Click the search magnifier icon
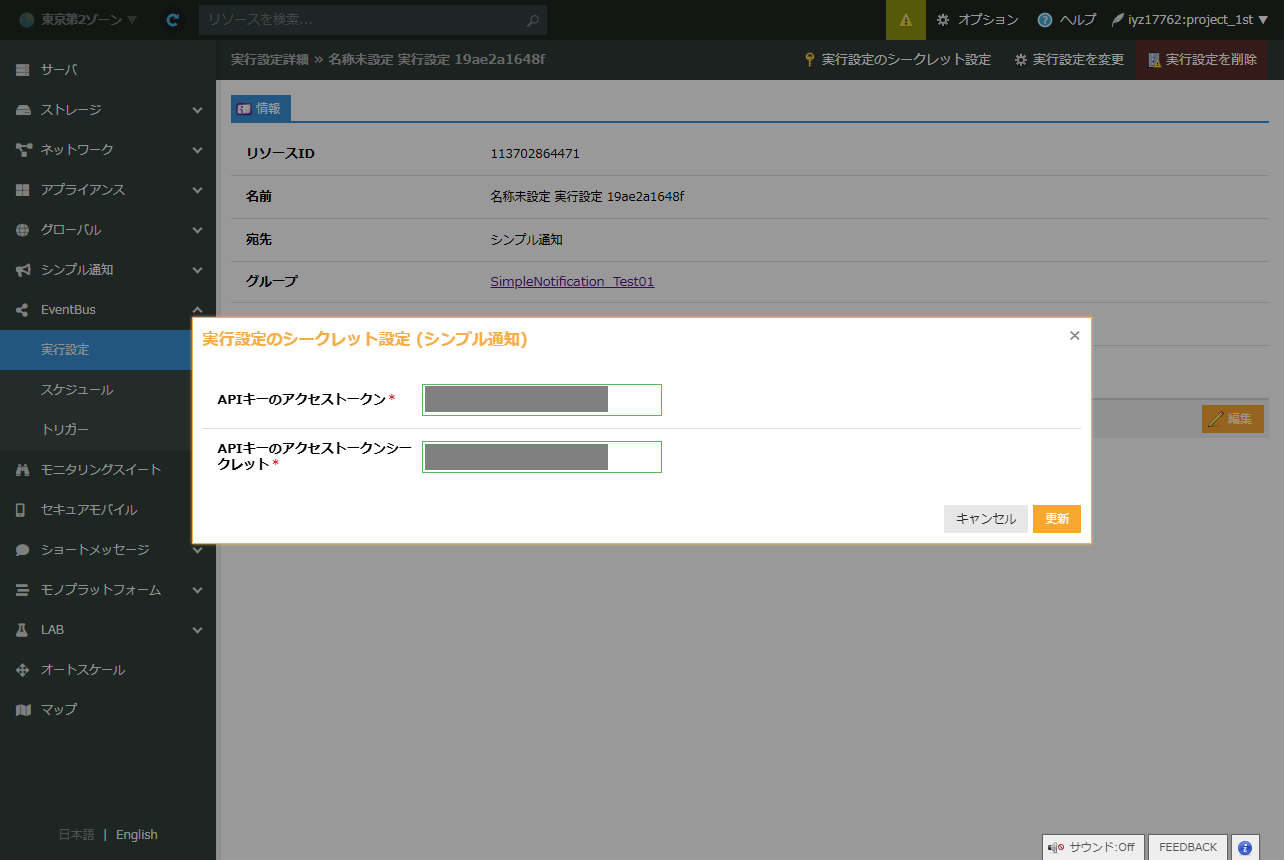1284x860 pixels. coord(534,20)
